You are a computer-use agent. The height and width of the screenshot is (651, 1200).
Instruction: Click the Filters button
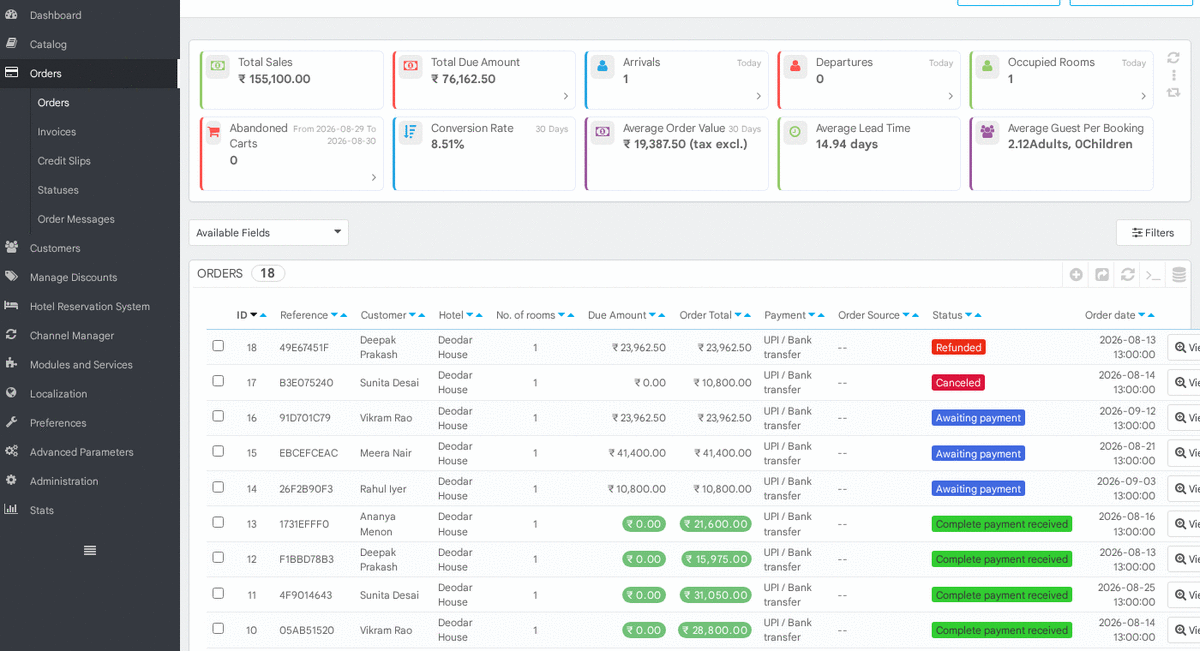click(x=1153, y=232)
